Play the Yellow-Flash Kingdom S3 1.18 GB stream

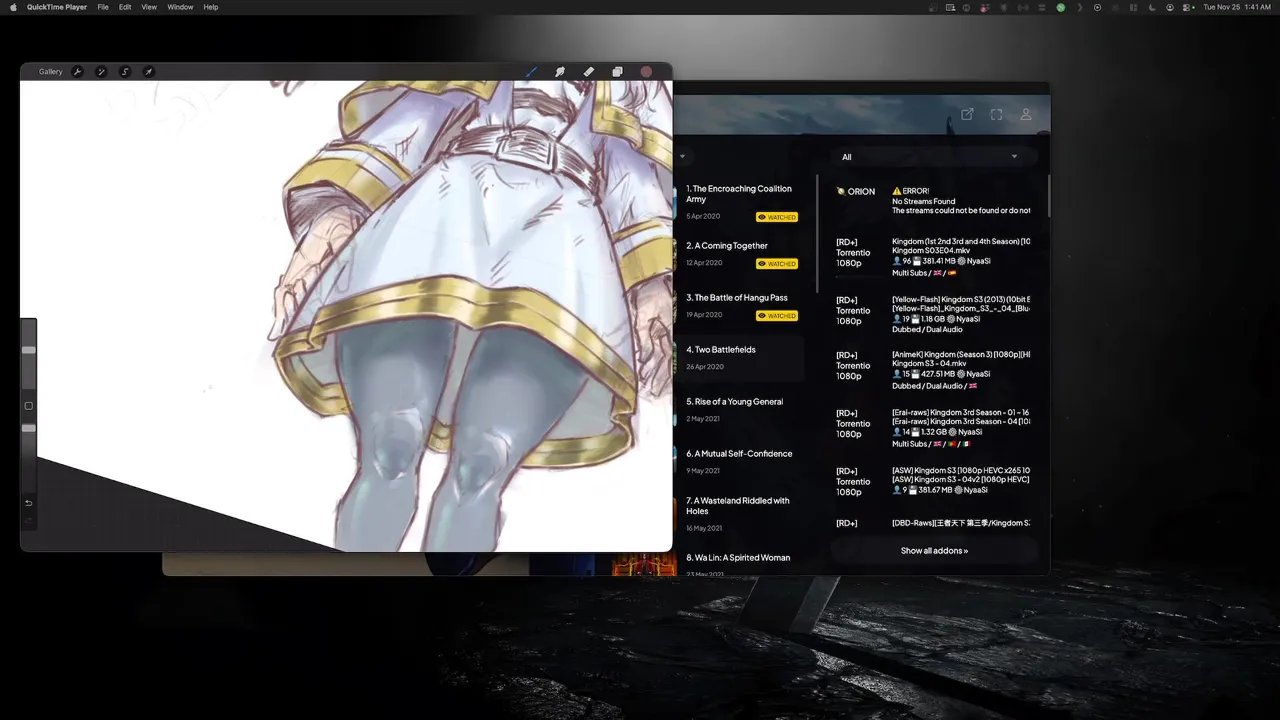[x=932, y=315]
